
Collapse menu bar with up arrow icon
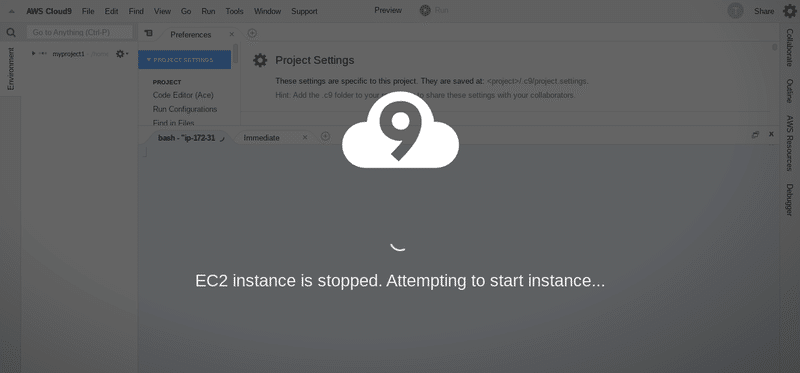pos(12,11)
